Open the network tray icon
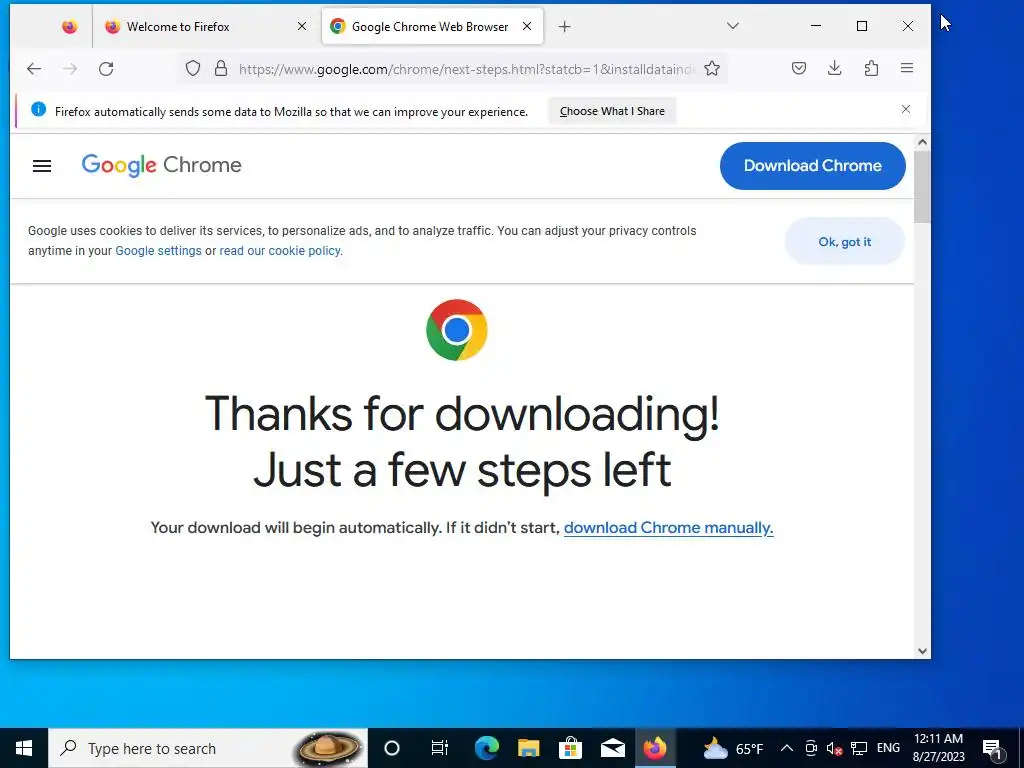Viewport: 1024px width, 768px height. [x=859, y=748]
